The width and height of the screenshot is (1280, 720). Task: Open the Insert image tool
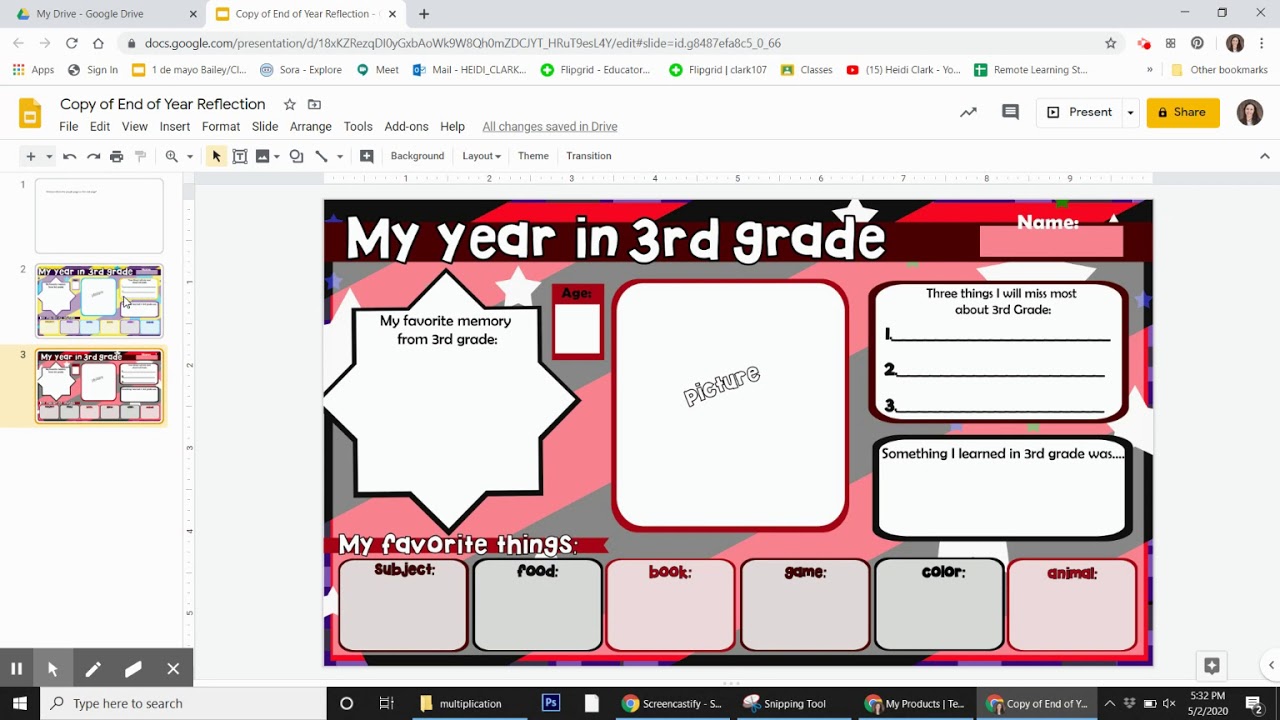(263, 156)
